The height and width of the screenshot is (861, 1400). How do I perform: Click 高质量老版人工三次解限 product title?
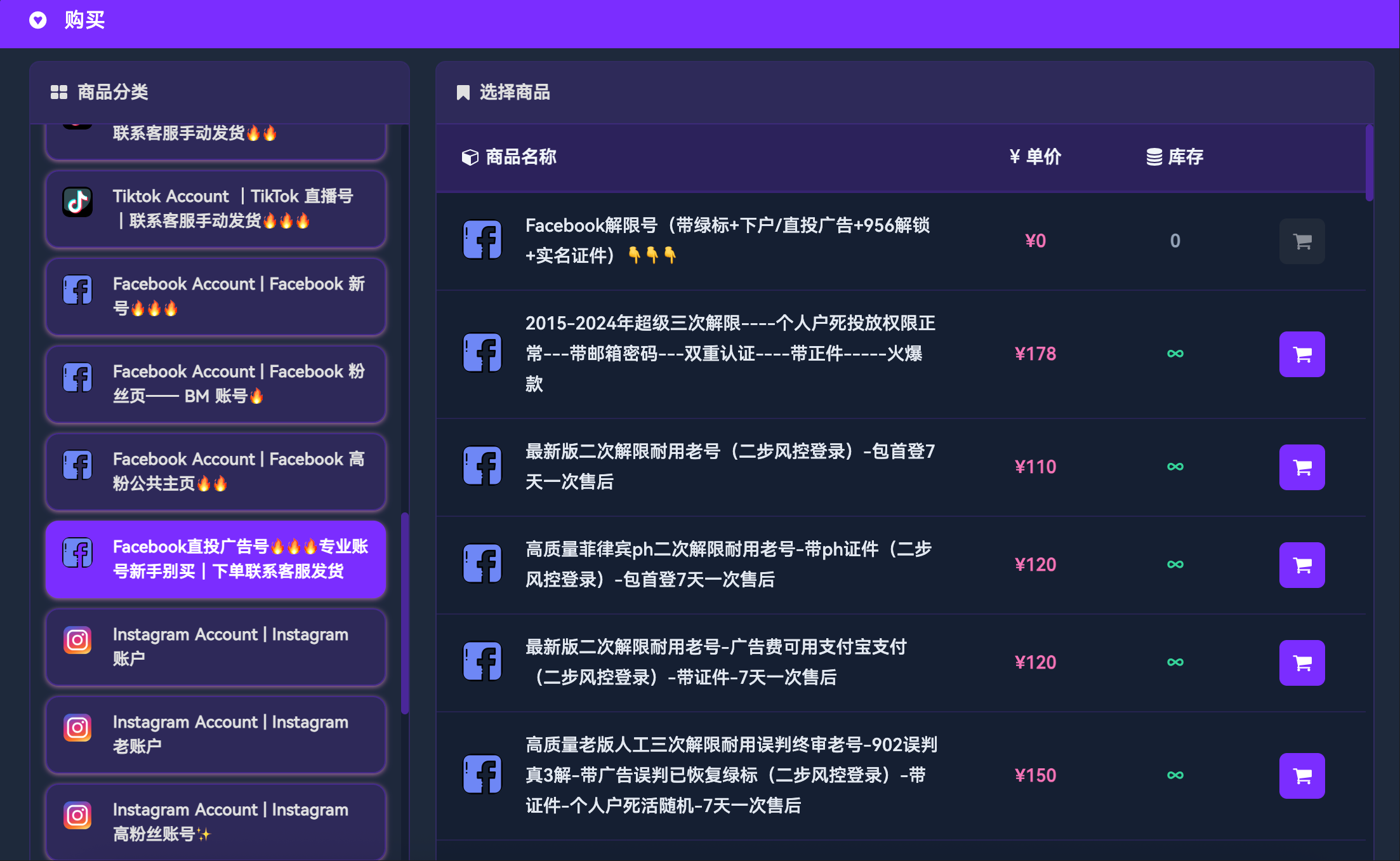coord(730,775)
